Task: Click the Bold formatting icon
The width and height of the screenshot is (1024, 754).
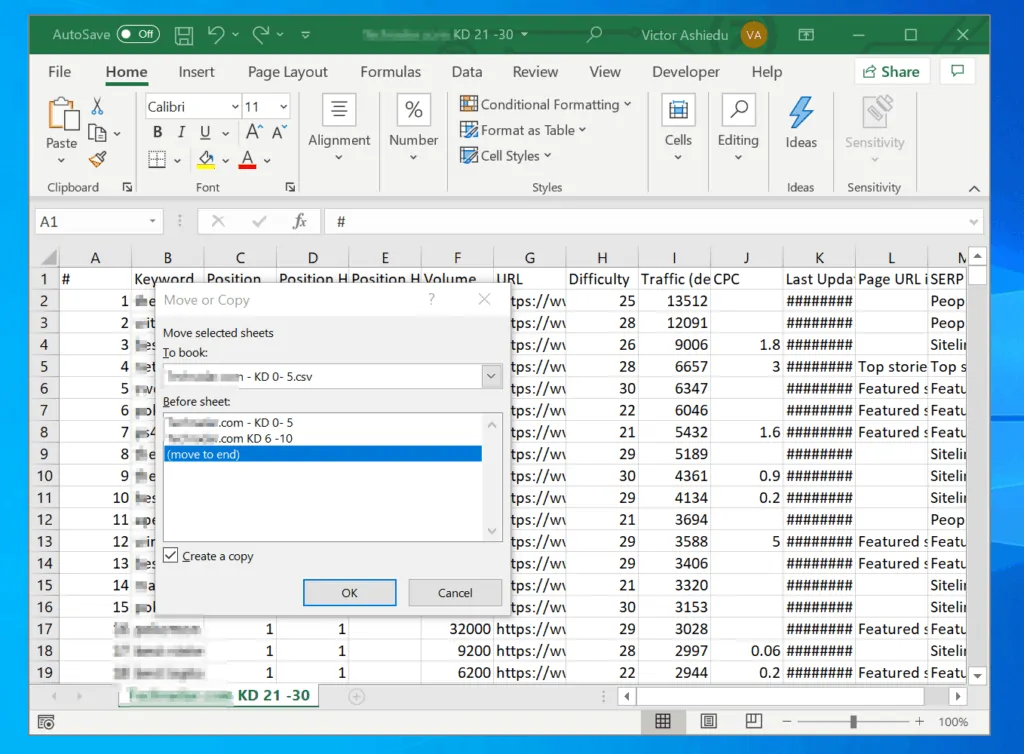Action: (157, 133)
